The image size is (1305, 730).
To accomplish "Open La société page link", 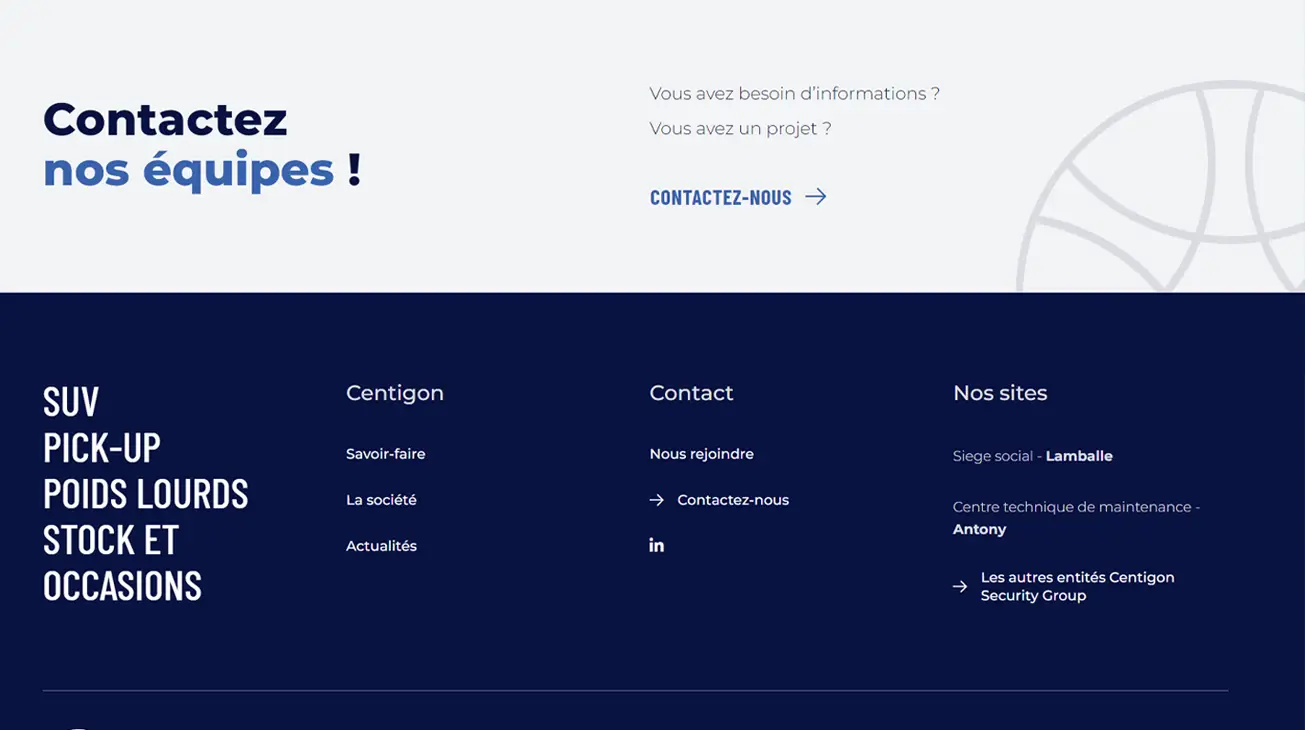I will (381, 500).
